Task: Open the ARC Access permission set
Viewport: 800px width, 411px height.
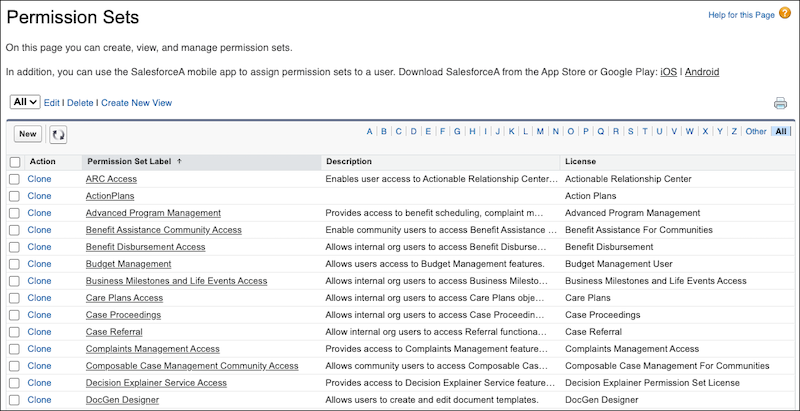Action: point(111,179)
